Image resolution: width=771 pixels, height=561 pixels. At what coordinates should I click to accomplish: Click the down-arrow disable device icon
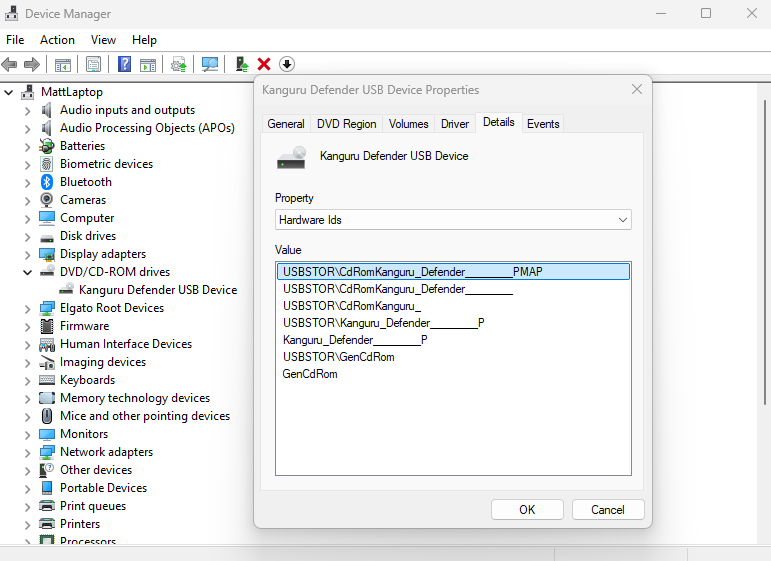click(287, 64)
